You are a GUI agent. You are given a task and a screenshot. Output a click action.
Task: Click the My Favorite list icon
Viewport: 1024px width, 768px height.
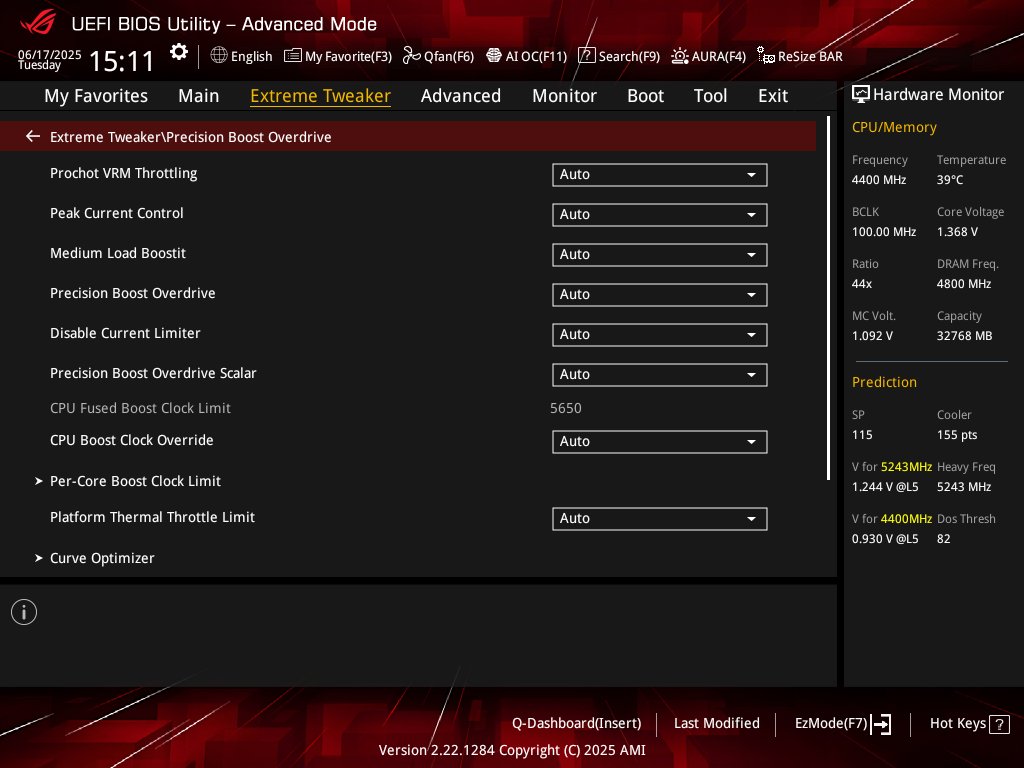tap(293, 56)
